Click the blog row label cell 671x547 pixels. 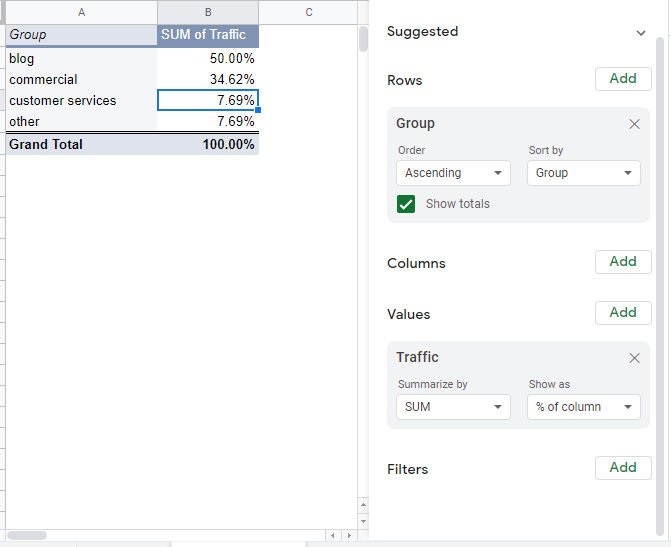tap(81, 59)
